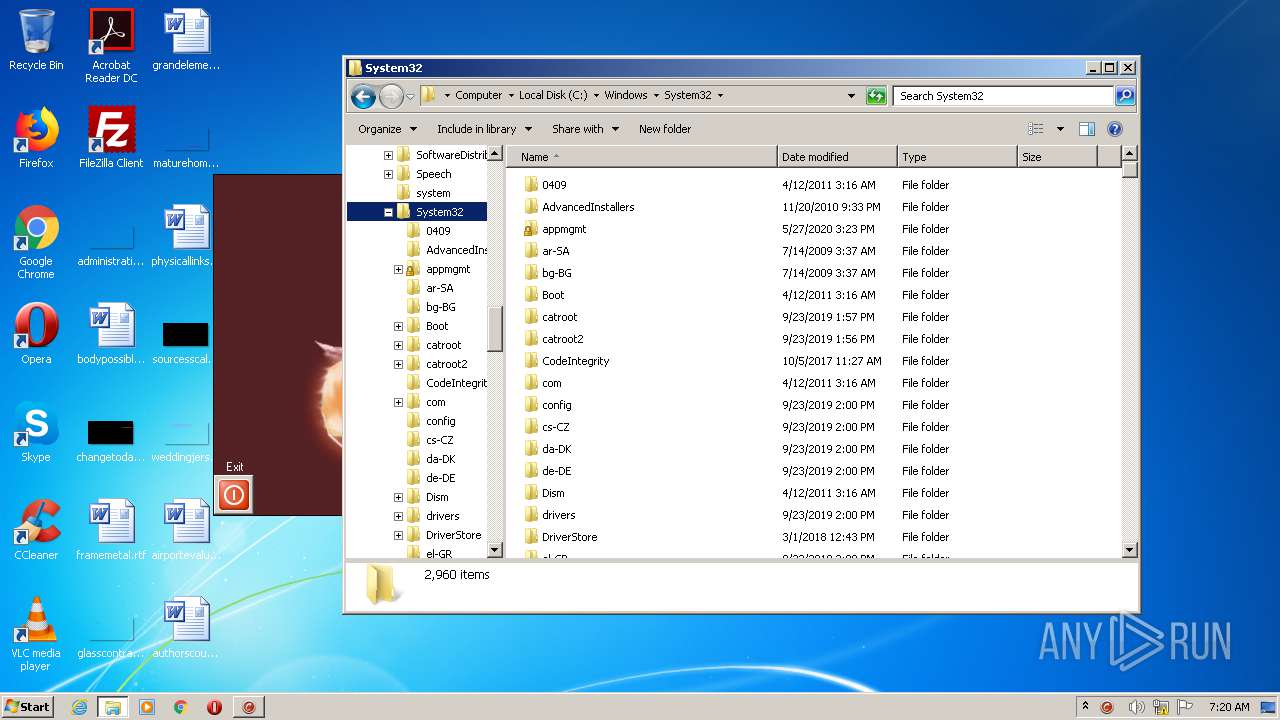
Task: Click the volume speaker tray icon
Action: tap(1136, 707)
